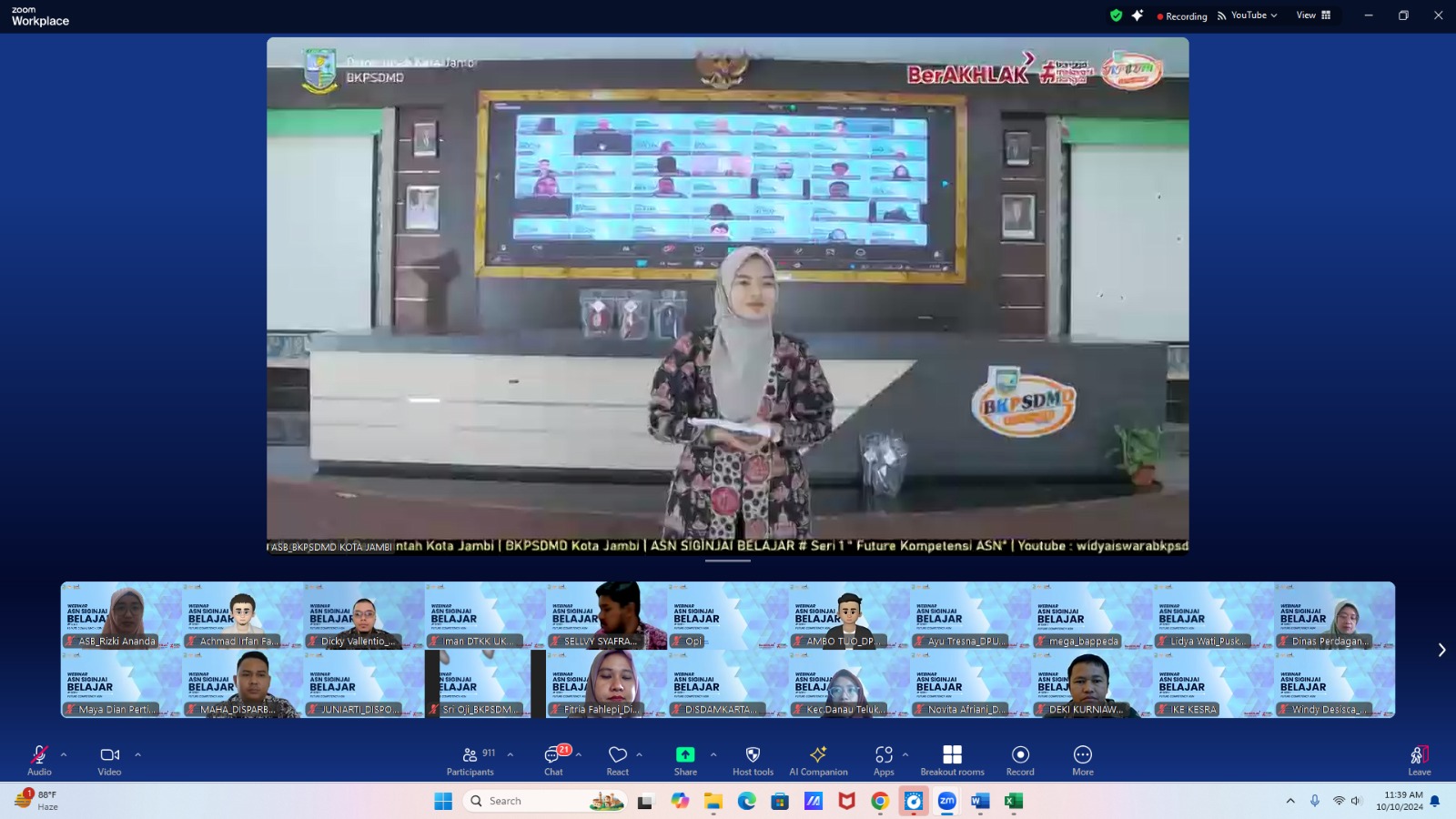Show next page of participant thumbnails
This screenshot has width=1456, height=819.
[x=1441, y=650]
